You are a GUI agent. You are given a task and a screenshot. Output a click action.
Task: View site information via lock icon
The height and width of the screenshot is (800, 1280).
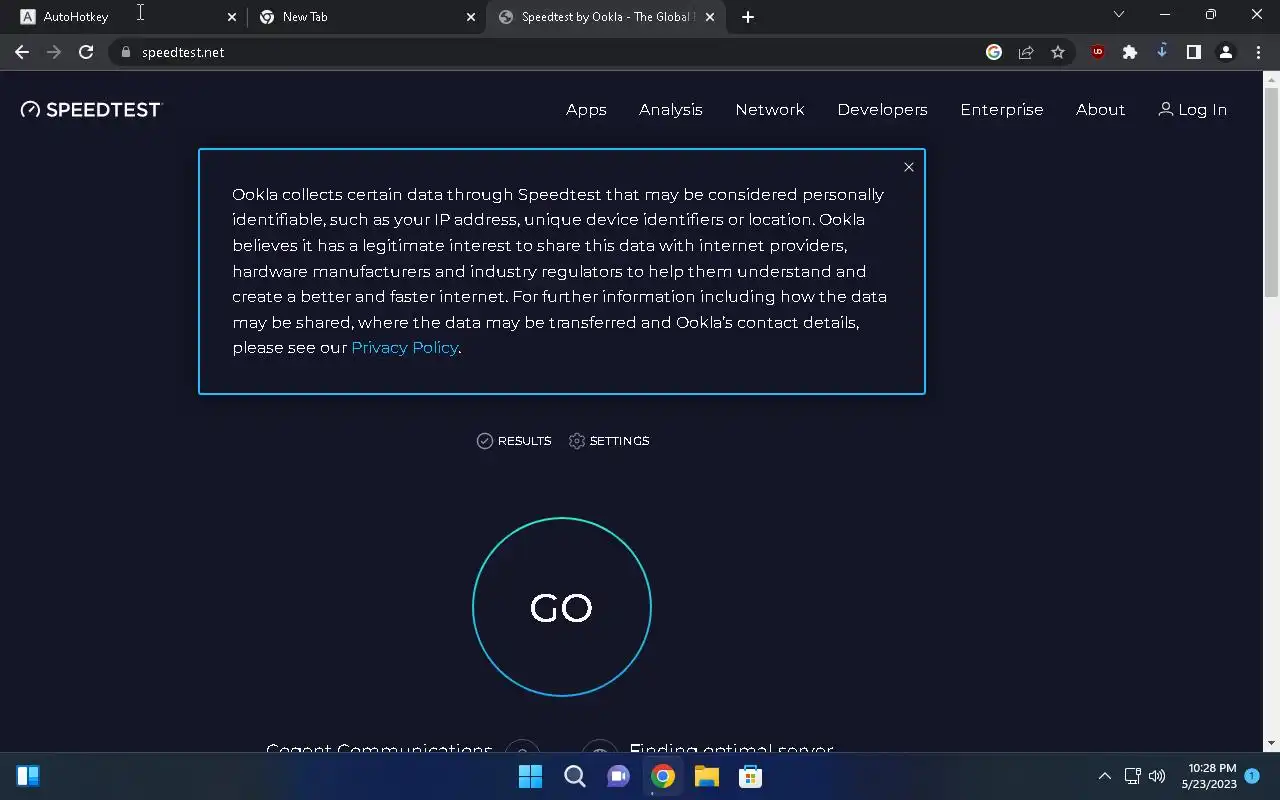(x=126, y=52)
